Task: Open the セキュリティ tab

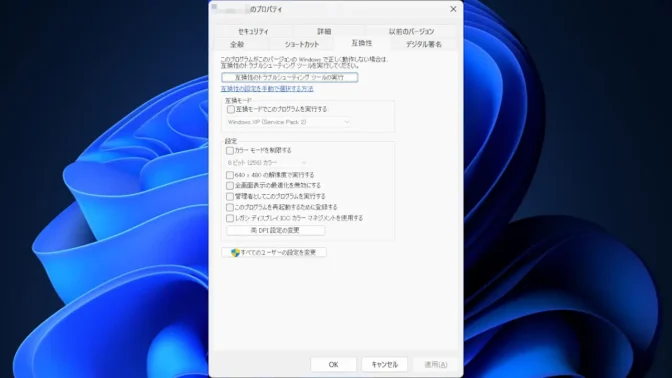Action: click(x=253, y=31)
